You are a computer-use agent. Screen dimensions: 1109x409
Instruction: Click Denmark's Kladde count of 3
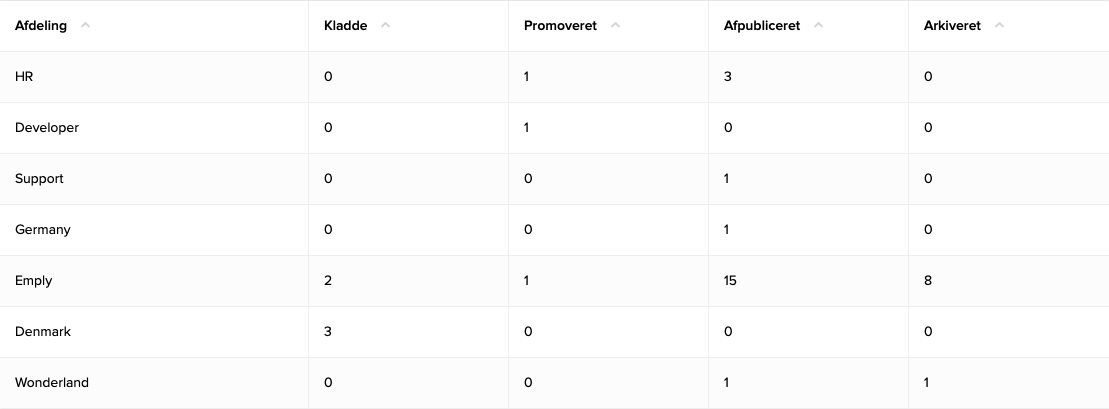[328, 332]
